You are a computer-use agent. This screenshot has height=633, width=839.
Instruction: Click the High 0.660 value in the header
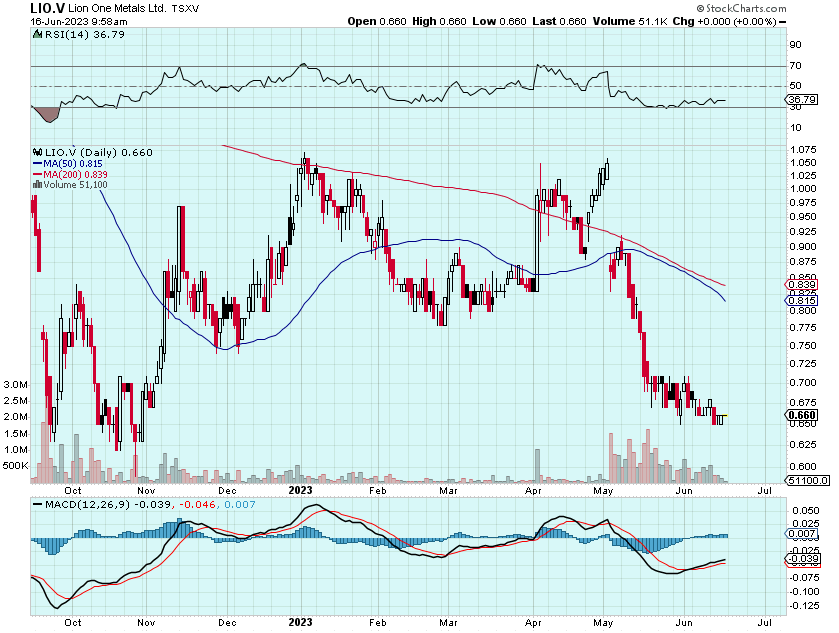click(439, 21)
